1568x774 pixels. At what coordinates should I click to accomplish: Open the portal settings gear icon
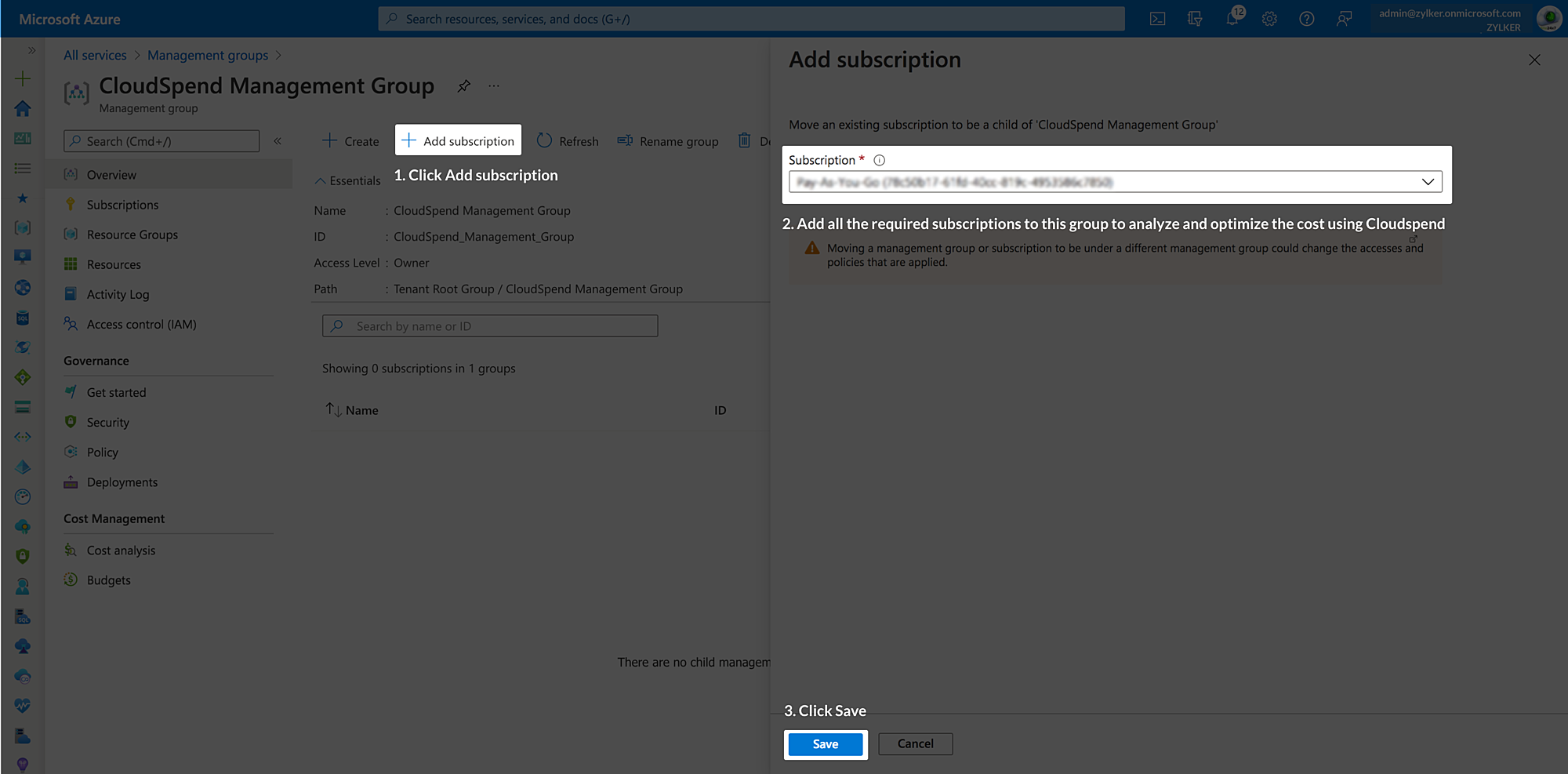click(1269, 18)
